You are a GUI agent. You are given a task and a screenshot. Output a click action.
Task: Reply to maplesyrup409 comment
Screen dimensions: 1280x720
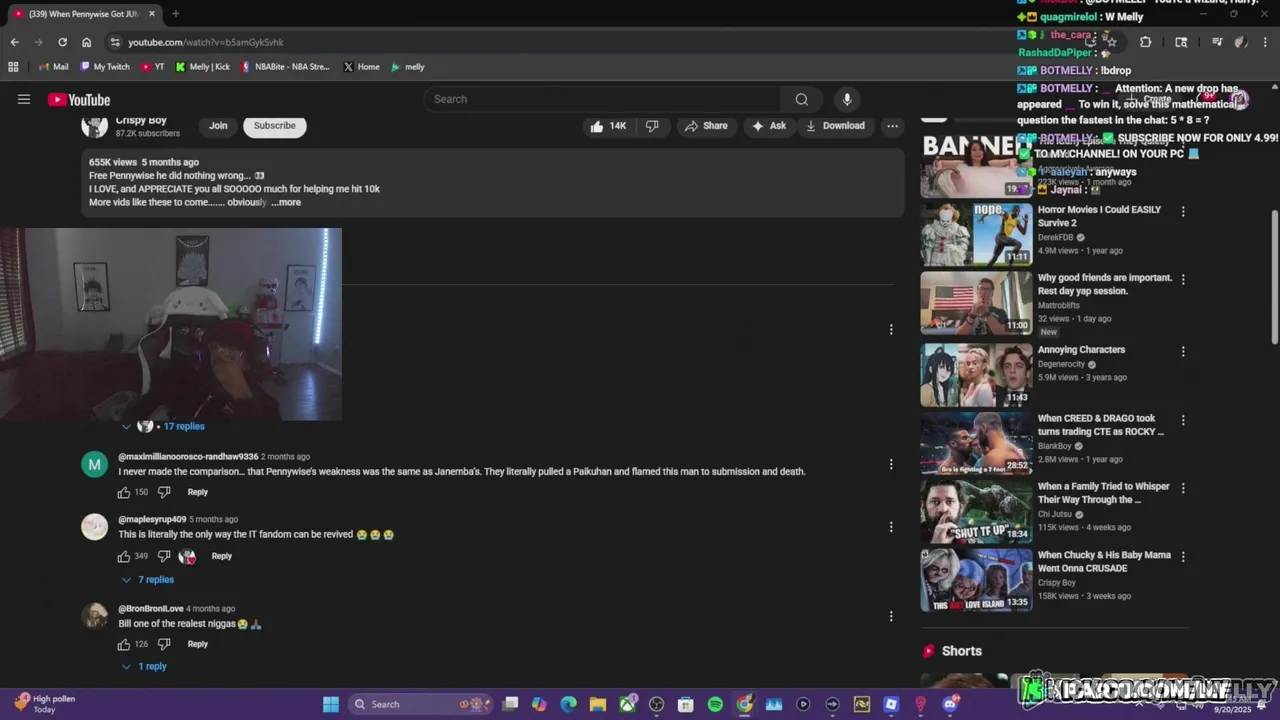pyautogui.click(x=222, y=556)
